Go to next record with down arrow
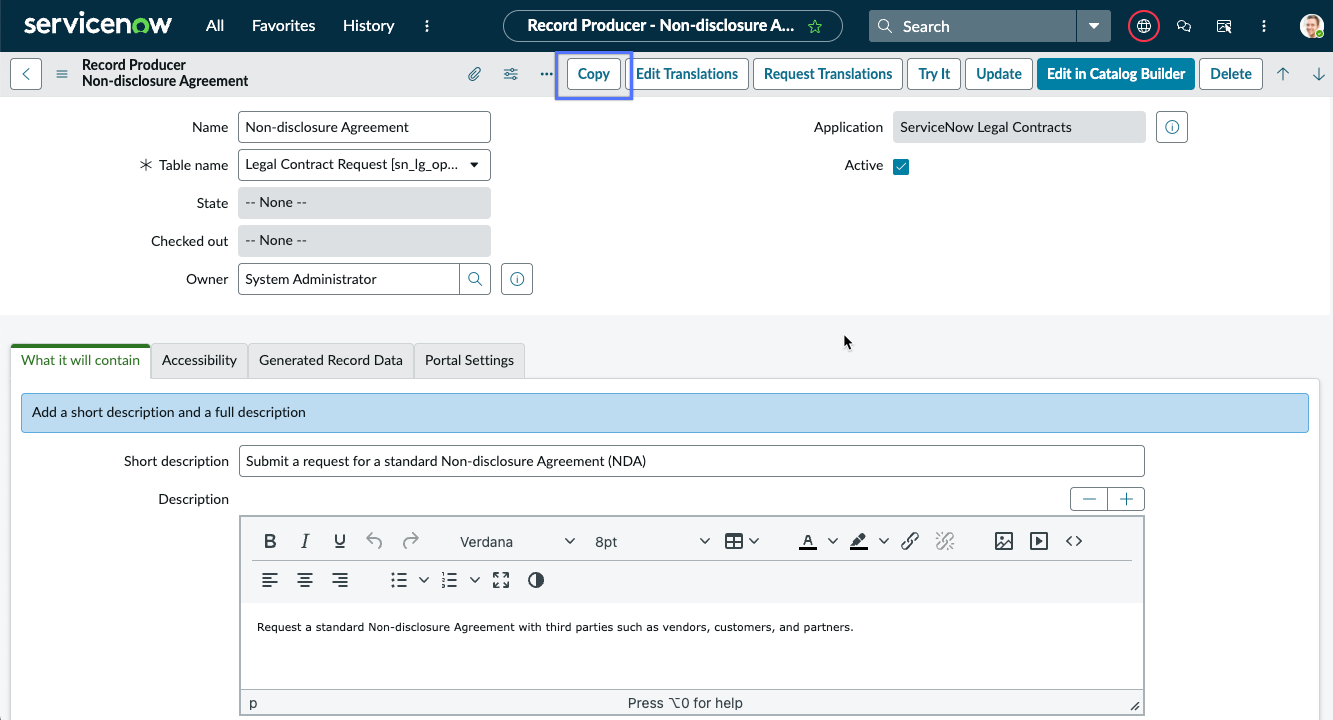This screenshot has height=720, width=1333. pos(1319,74)
